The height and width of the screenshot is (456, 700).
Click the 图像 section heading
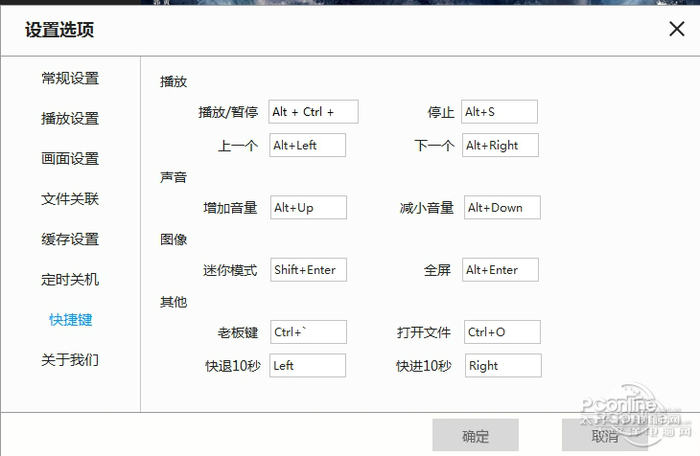click(174, 240)
